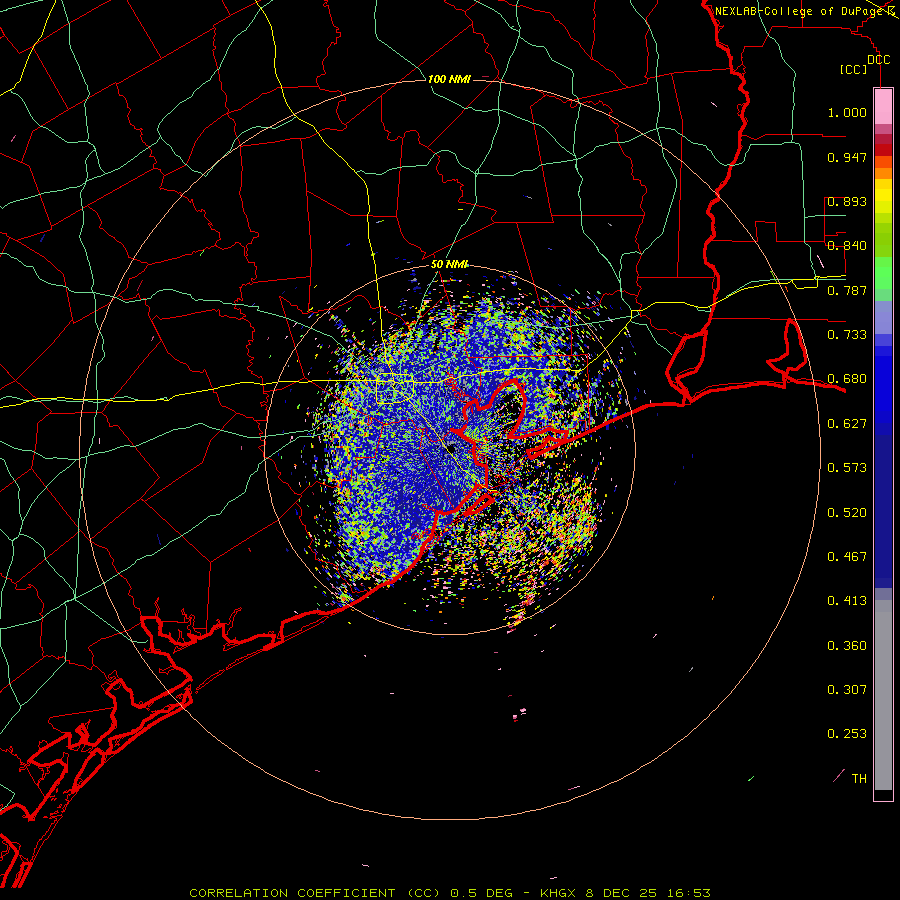
Task: Select the 0.733 scale value
Action: coord(847,335)
